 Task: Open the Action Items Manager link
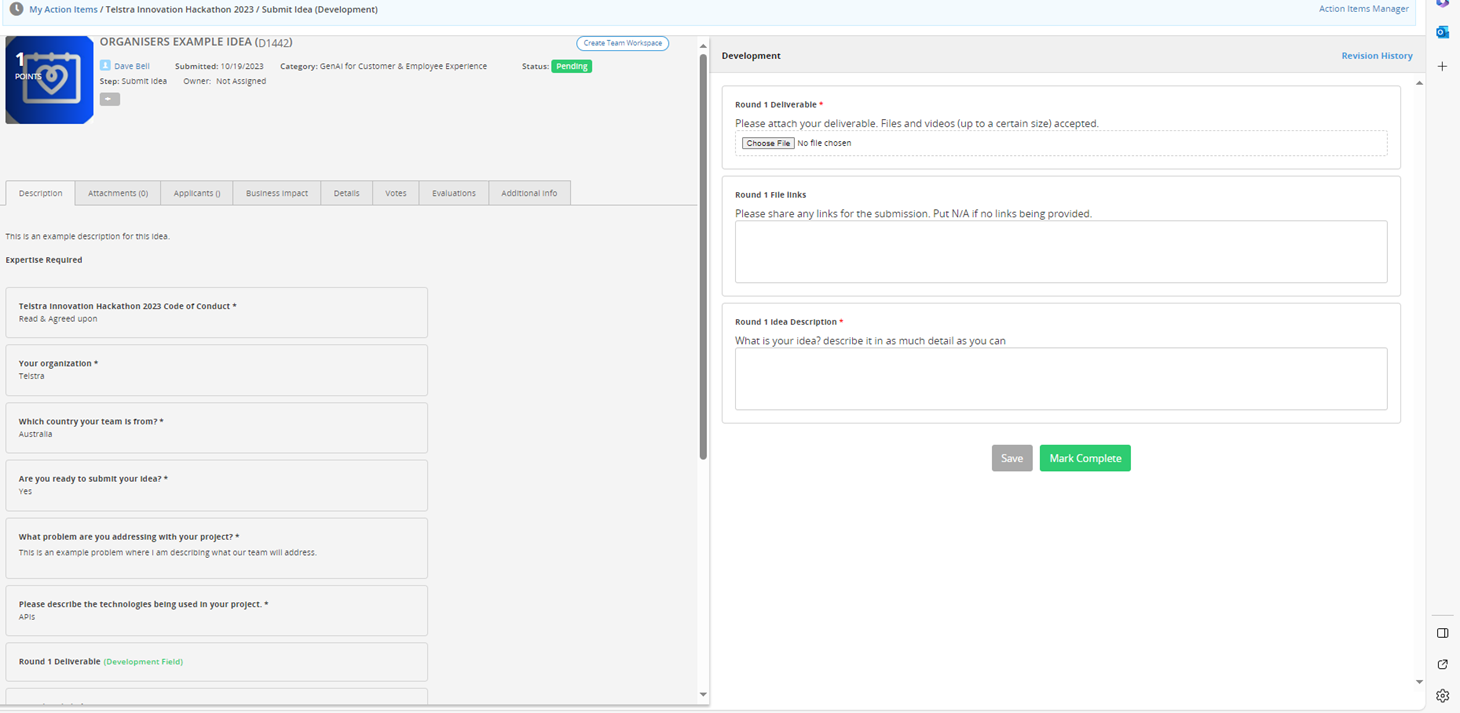[x=1363, y=9]
